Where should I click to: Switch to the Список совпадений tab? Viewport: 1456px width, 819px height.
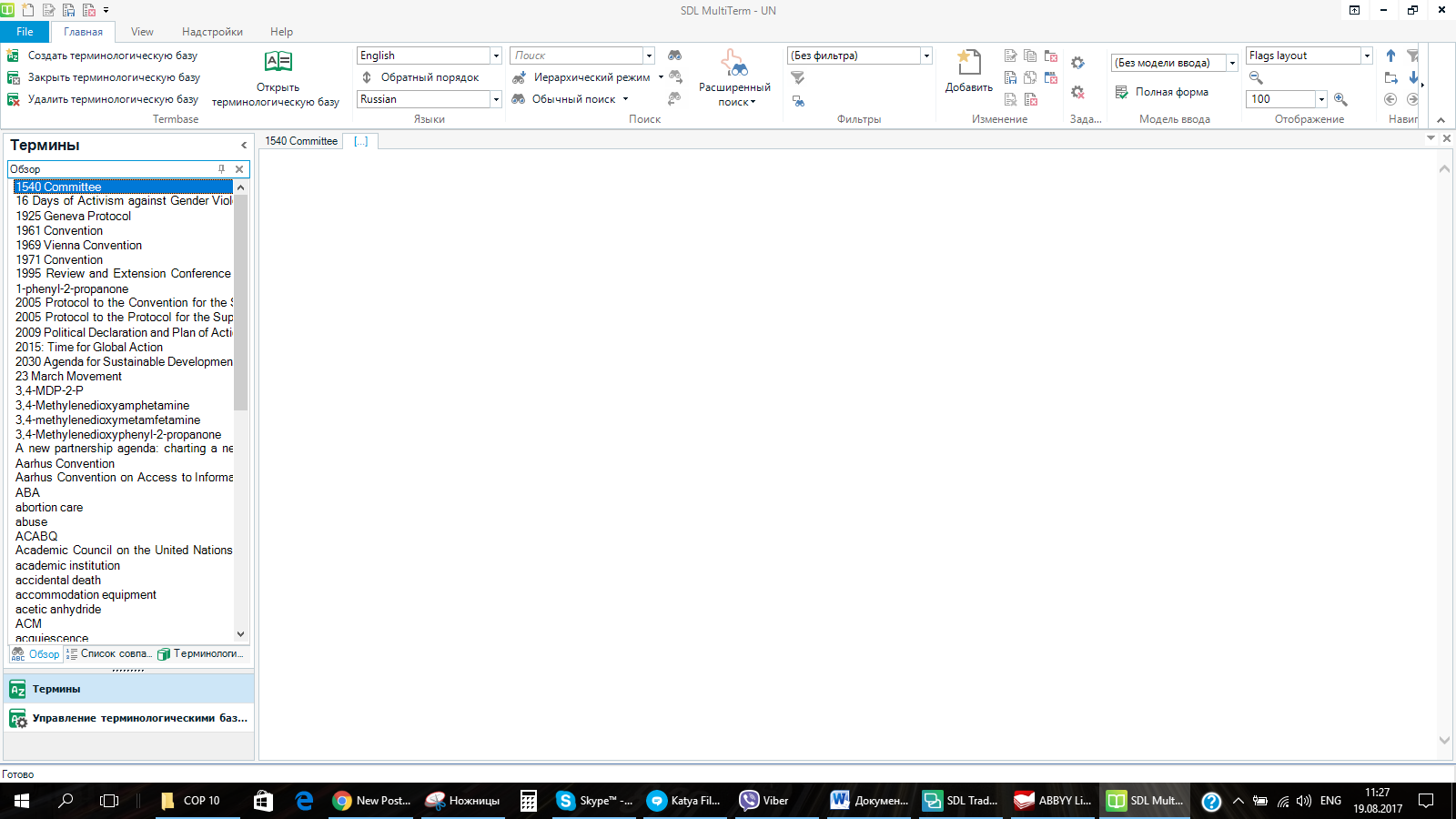pyautogui.click(x=109, y=653)
